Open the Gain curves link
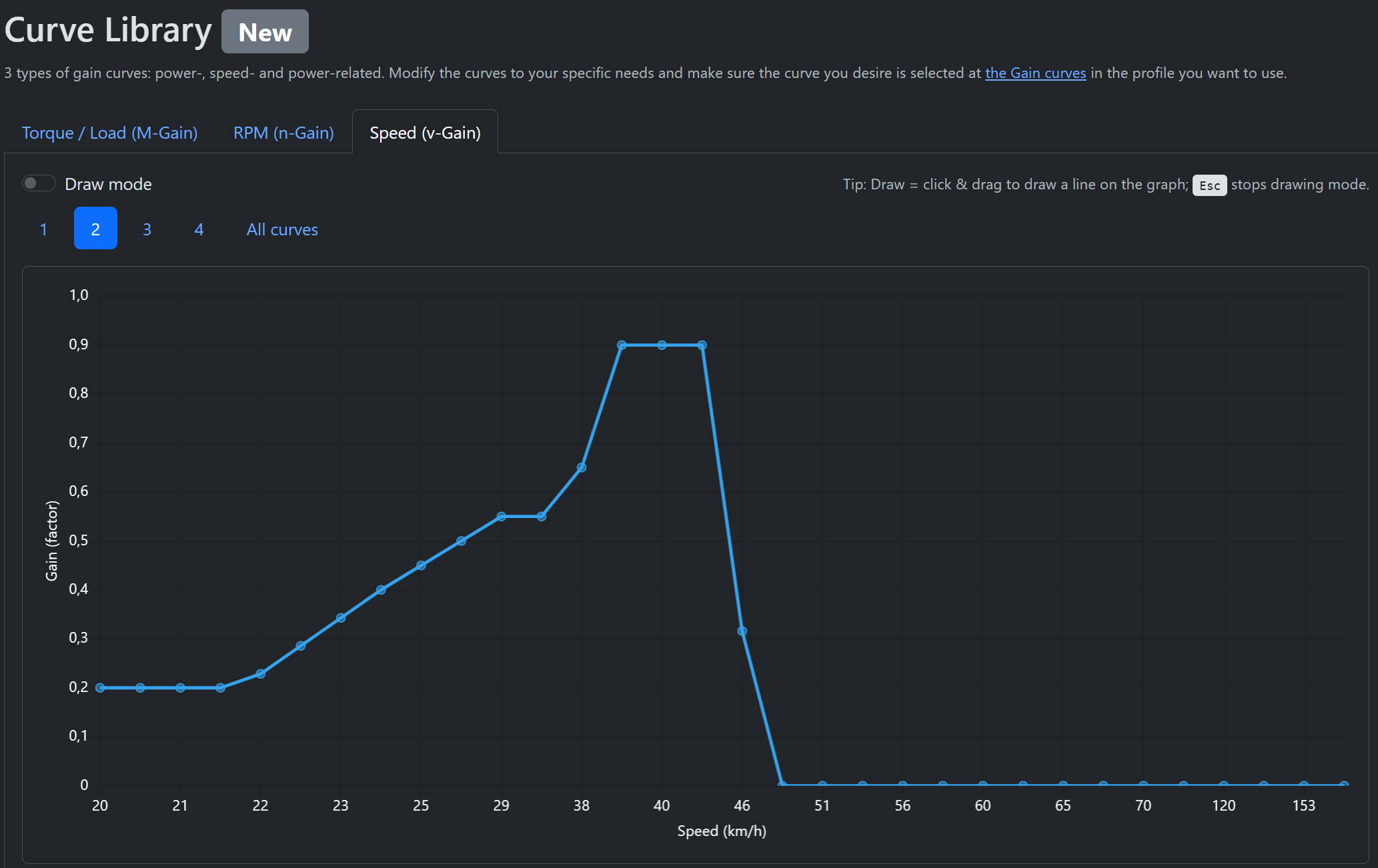The width and height of the screenshot is (1378, 868). pos(1035,73)
